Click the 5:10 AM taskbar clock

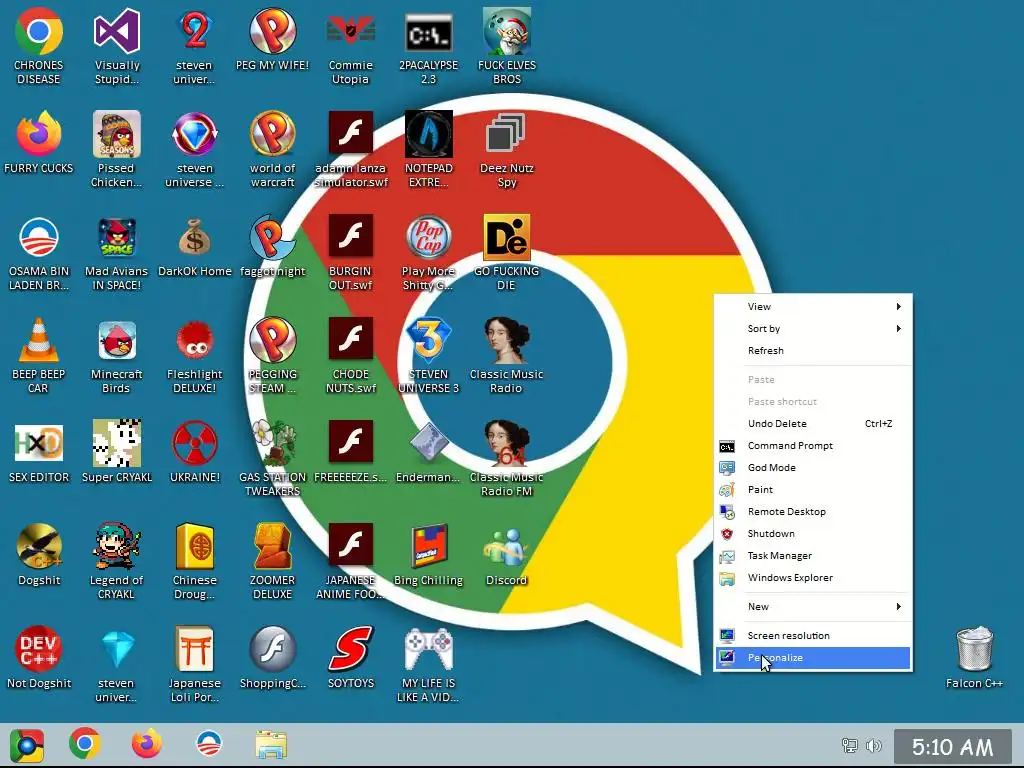(952, 746)
